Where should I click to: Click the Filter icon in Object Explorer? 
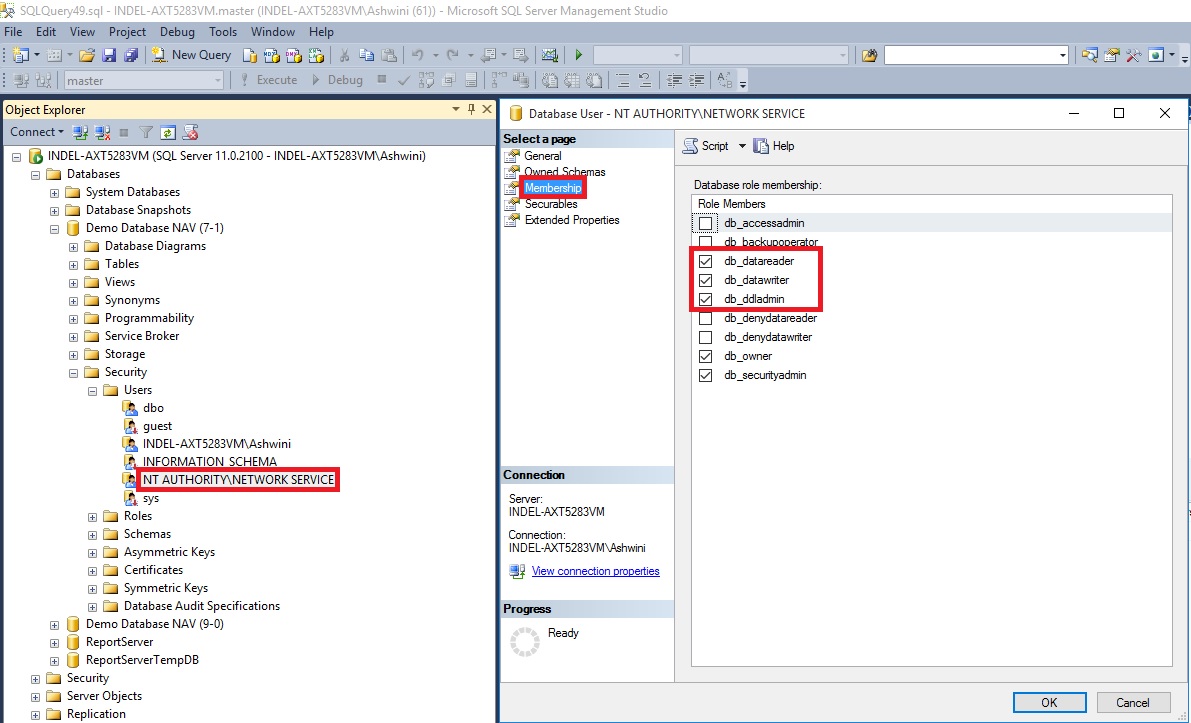pos(146,132)
